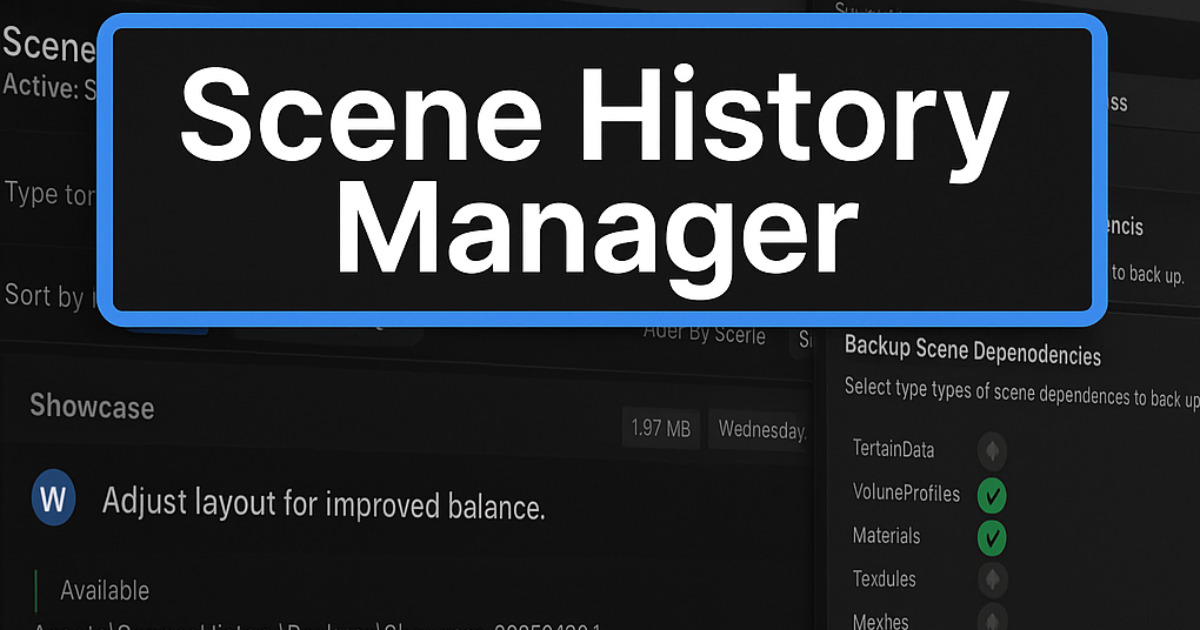Click the Textures dependency status icon
This screenshot has width=1200, height=630.
[x=992, y=578]
